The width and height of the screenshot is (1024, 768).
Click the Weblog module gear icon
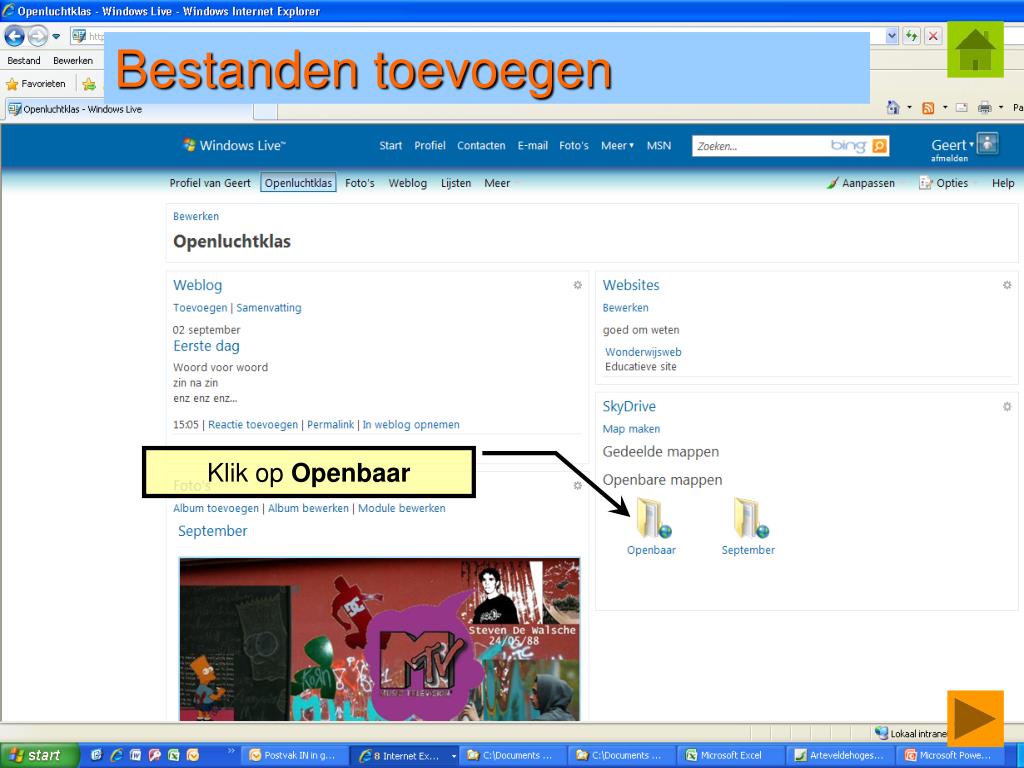[x=577, y=285]
